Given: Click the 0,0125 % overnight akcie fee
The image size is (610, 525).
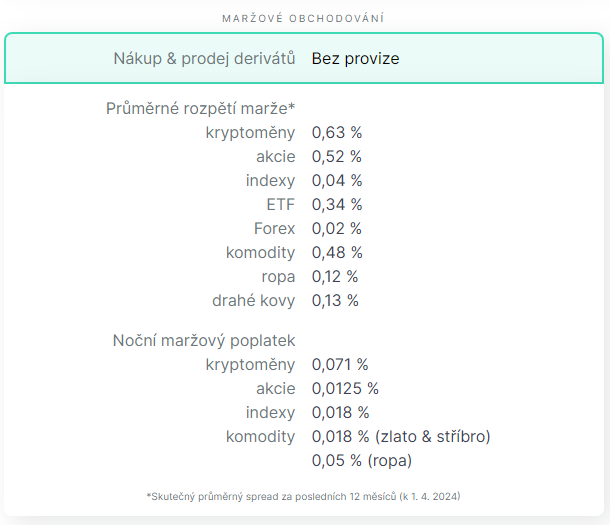Looking at the screenshot, I should tap(345, 388).
